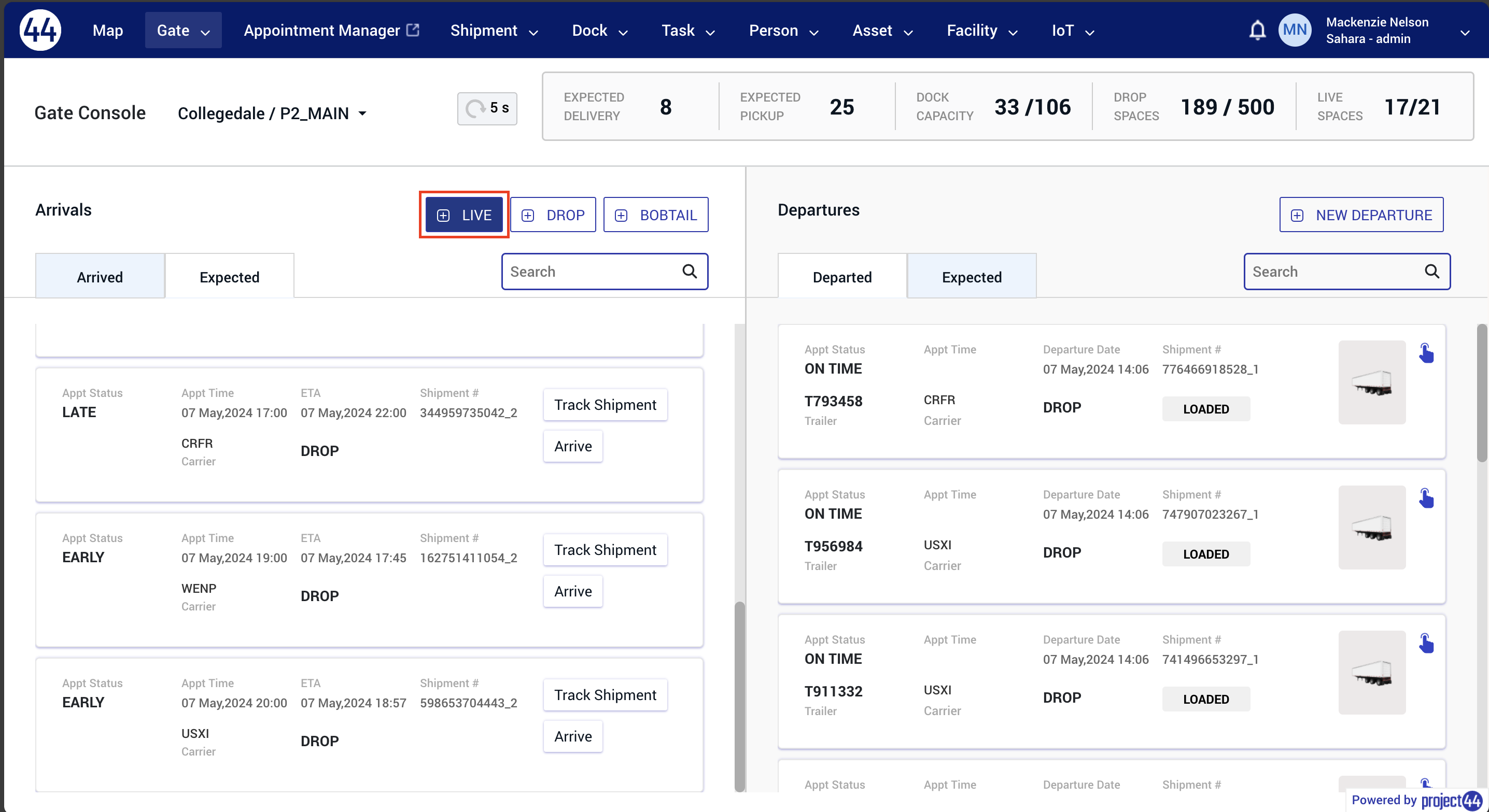1489x812 pixels.
Task: Click the Drop Spaces value 189 / 500
Action: pyautogui.click(x=1227, y=107)
